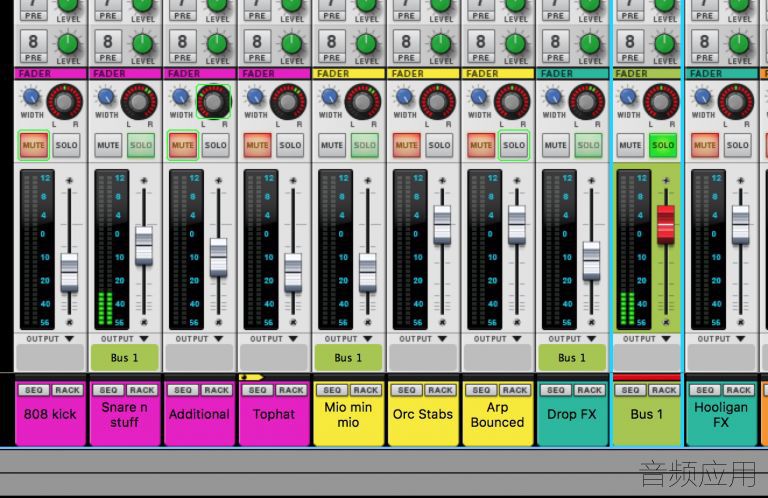The image size is (768, 498).
Task: Click the pan knob on 808 kick channel
Action: [64, 102]
